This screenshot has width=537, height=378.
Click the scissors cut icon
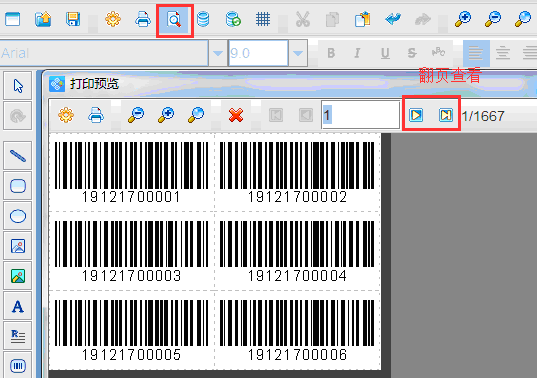303,19
